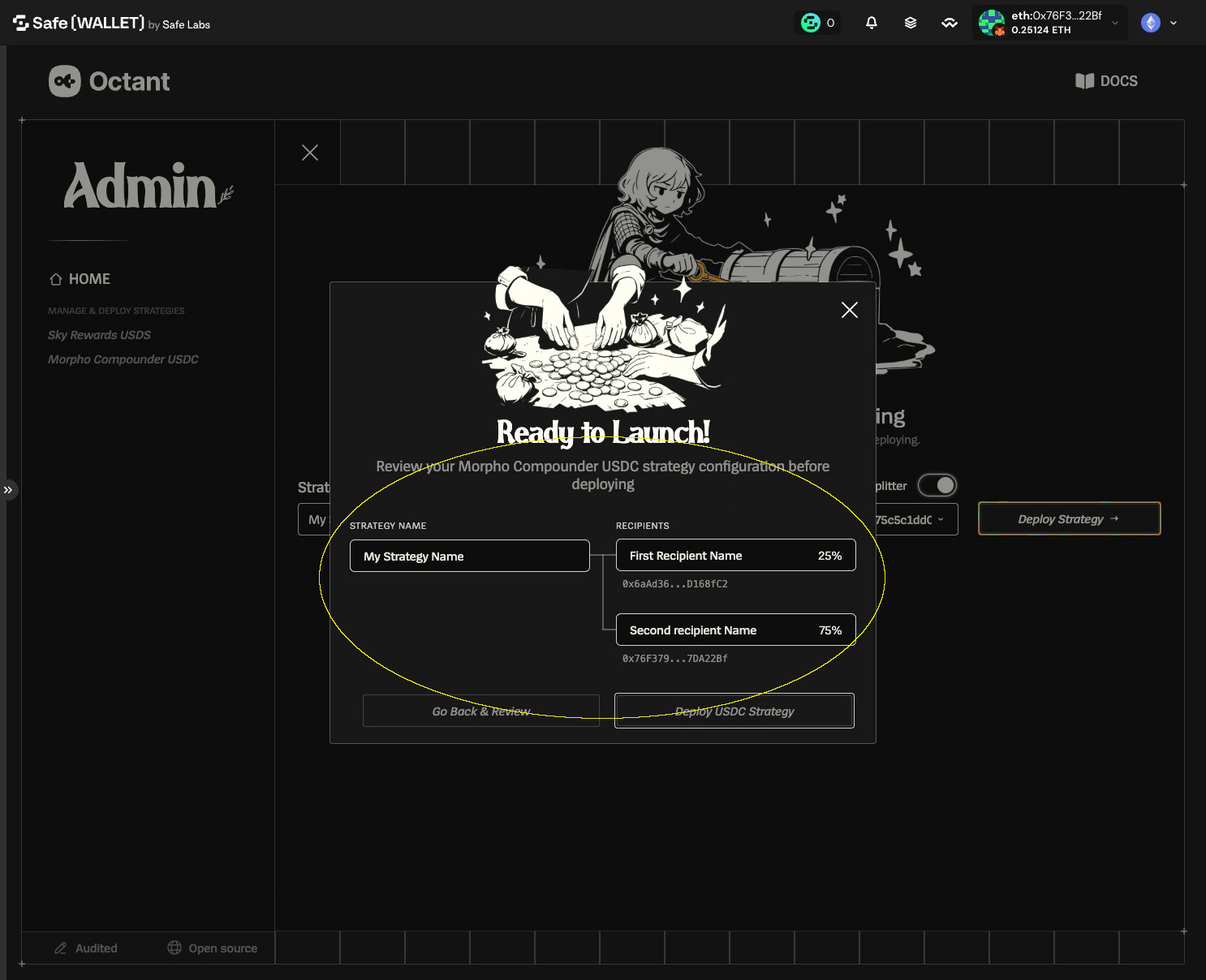Open the green token balance indicator
The image size is (1206, 980).
coord(817,23)
